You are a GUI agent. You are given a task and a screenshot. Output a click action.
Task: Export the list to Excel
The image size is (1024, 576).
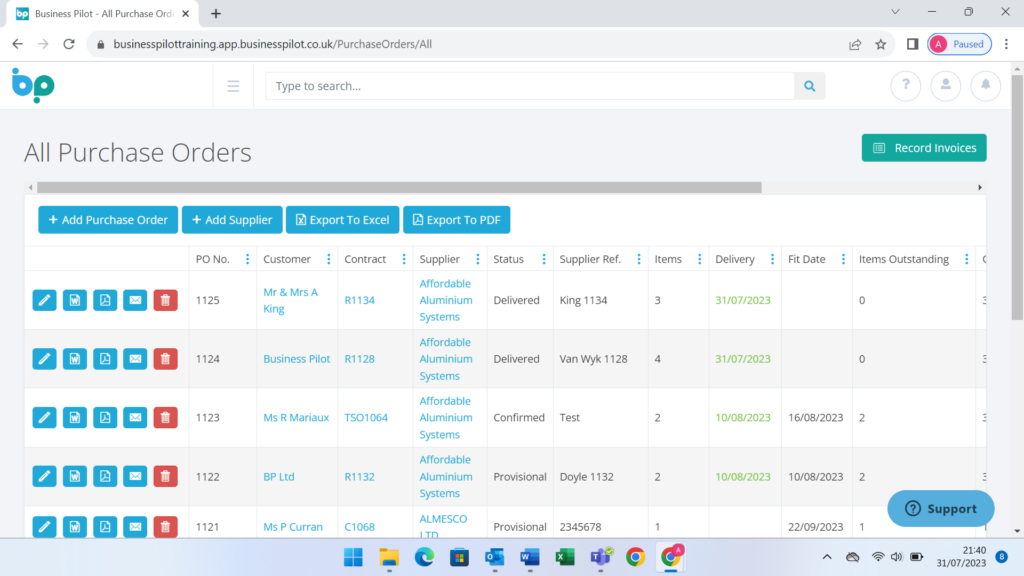click(x=342, y=220)
